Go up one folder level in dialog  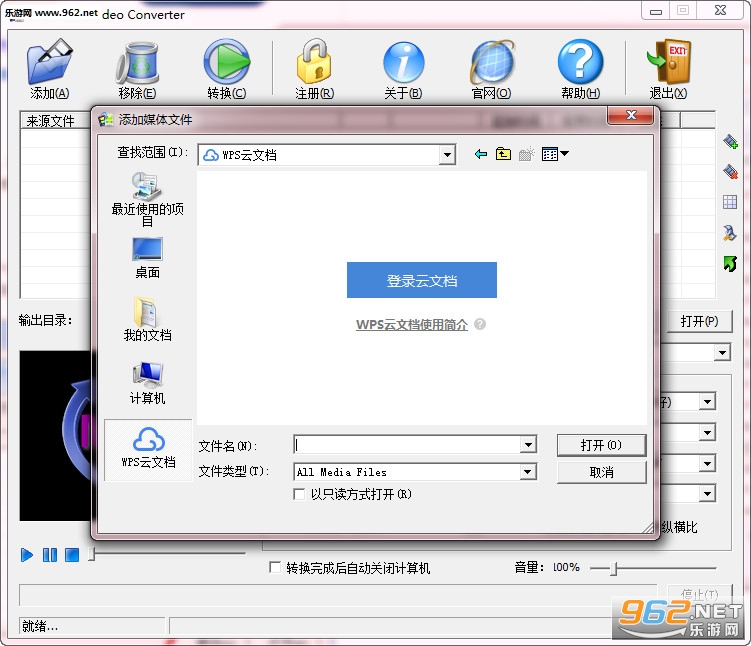503,154
